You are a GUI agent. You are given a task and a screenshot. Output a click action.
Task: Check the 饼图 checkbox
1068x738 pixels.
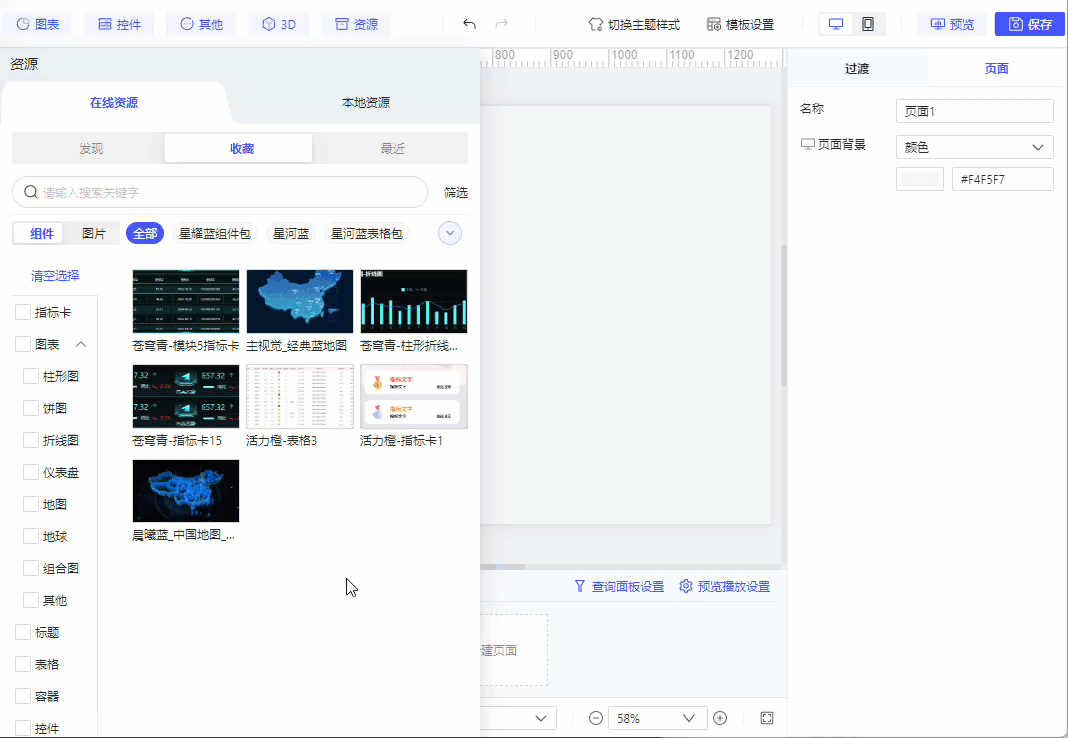click(31, 408)
